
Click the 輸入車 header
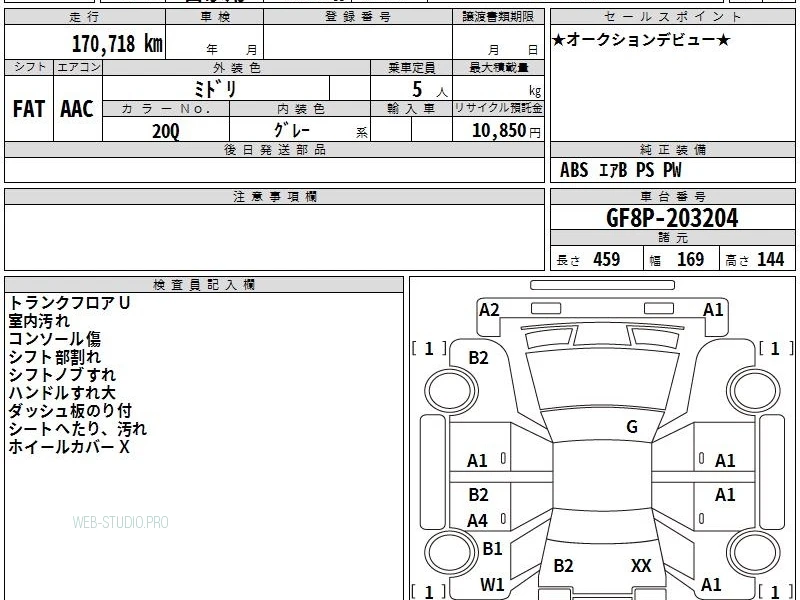pos(411,109)
